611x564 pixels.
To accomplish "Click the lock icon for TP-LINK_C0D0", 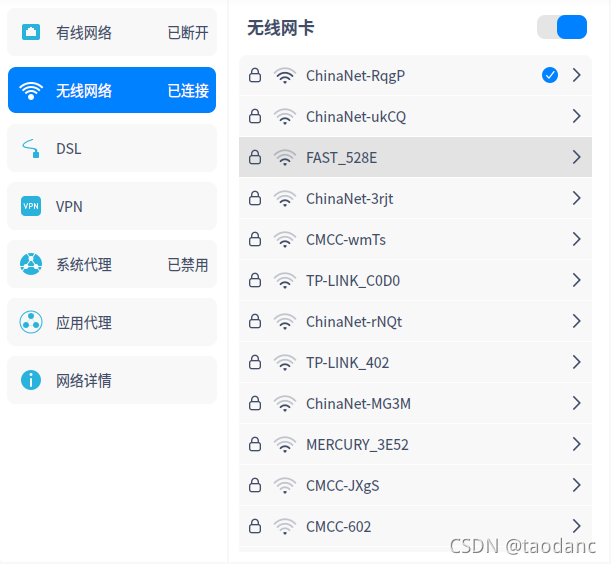I will coord(255,280).
